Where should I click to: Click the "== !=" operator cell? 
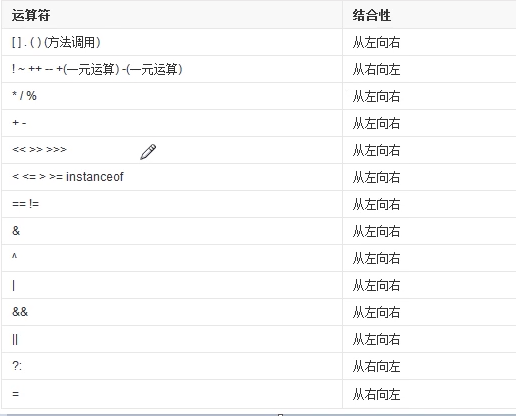tap(172, 204)
